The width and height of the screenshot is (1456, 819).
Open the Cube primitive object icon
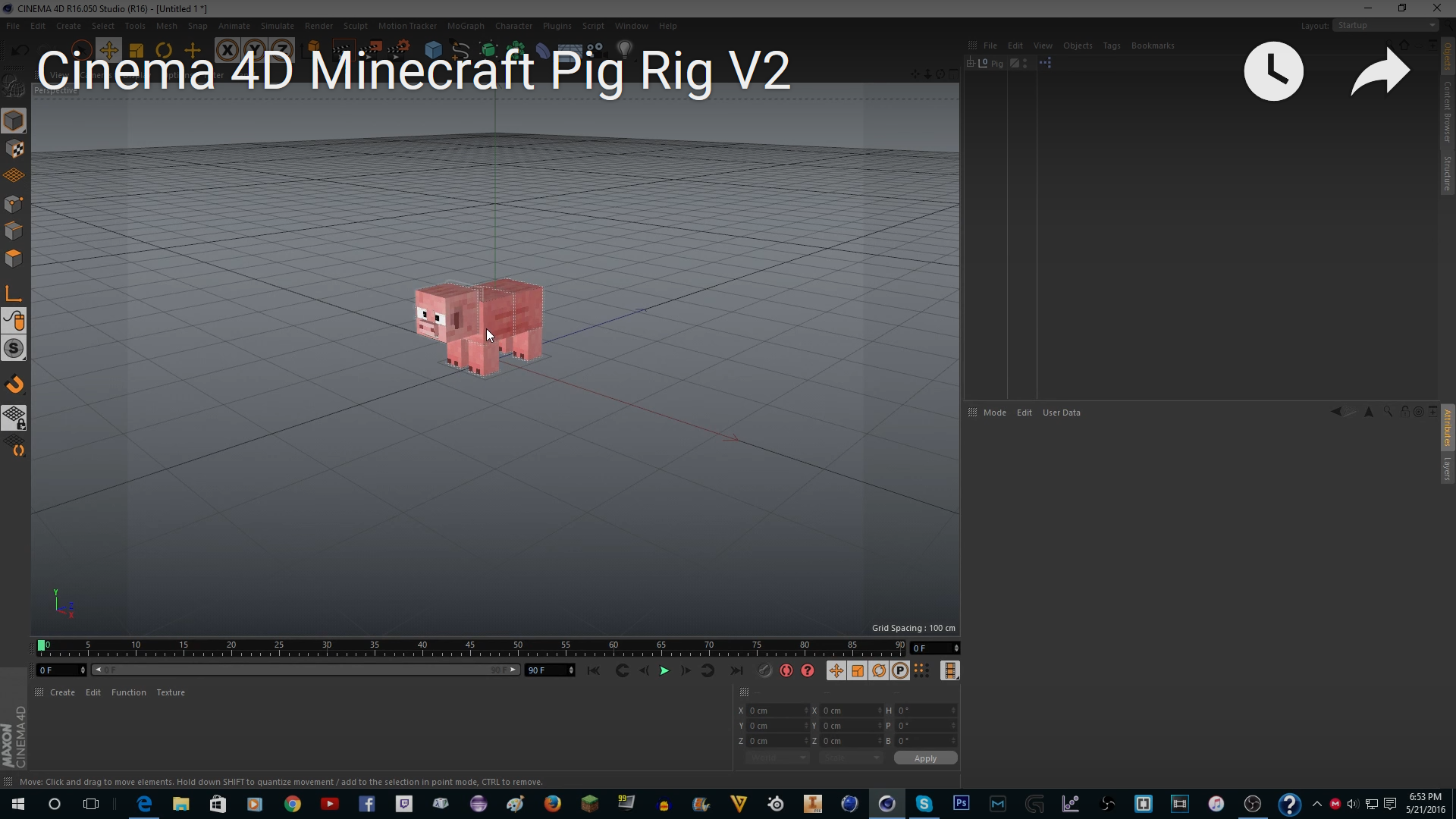click(433, 51)
